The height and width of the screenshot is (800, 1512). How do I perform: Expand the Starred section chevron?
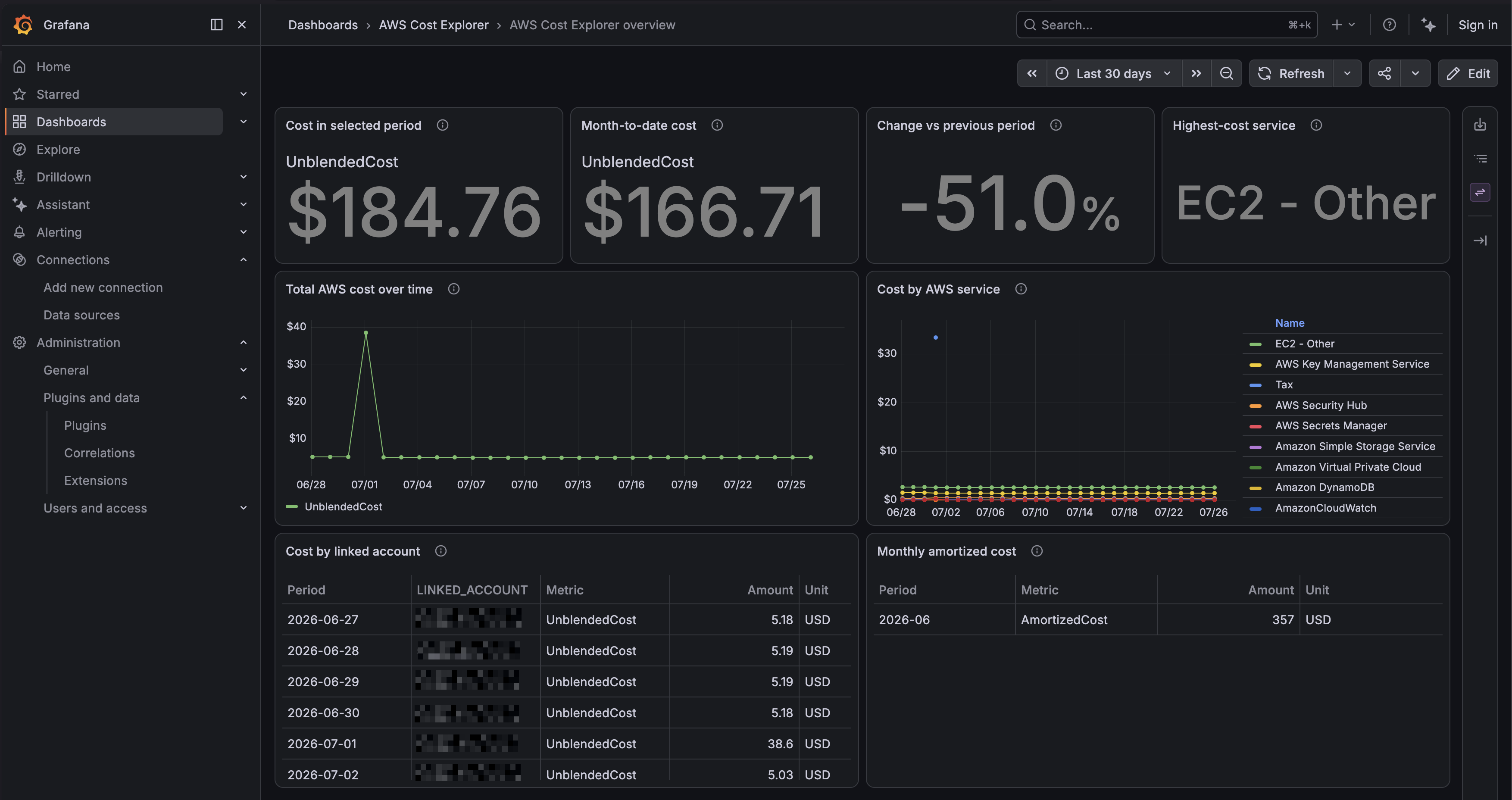pyautogui.click(x=244, y=94)
